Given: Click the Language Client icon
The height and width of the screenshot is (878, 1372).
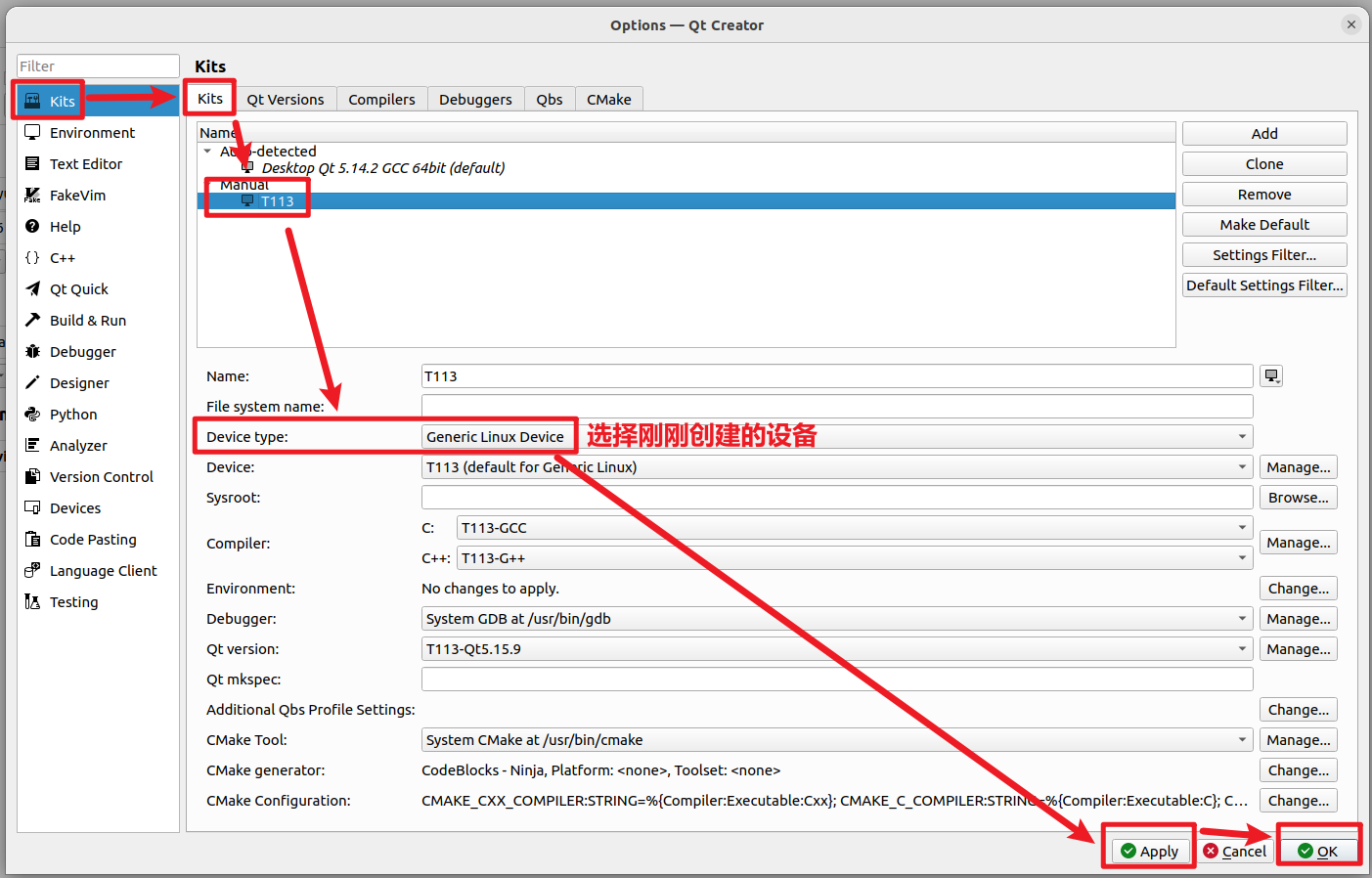Looking at the screenshot, I should coord(32,570).
